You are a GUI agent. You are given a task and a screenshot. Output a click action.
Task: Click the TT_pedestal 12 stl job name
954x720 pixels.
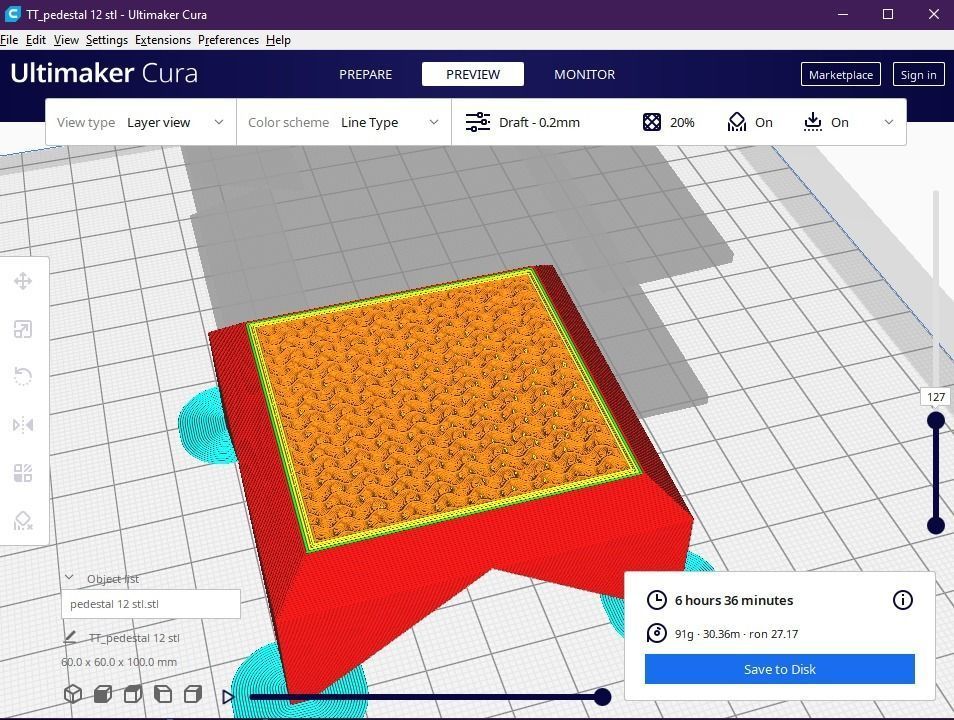tap(134, 638)
